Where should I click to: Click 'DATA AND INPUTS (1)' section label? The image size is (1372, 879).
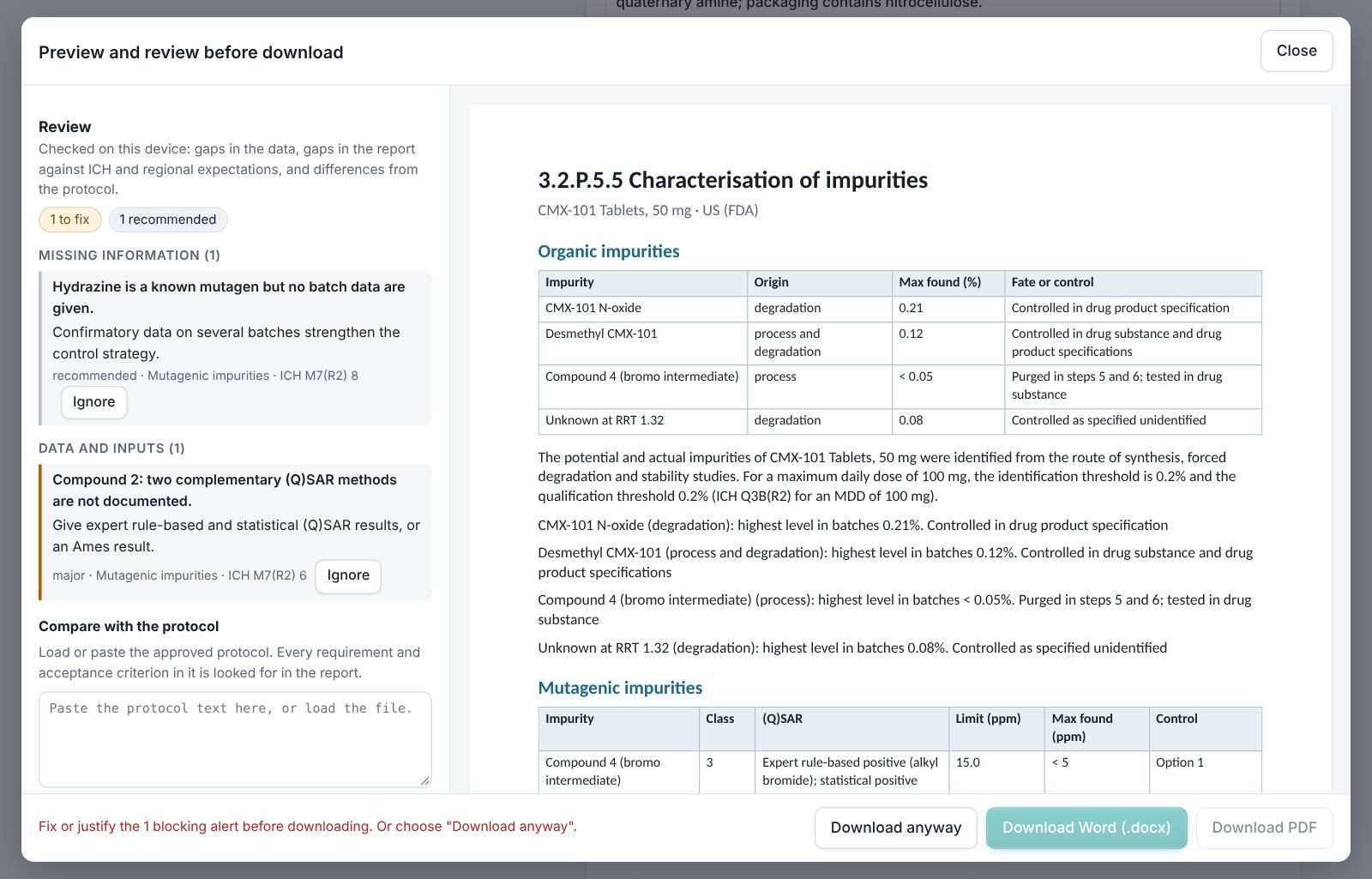click(111, 449)
